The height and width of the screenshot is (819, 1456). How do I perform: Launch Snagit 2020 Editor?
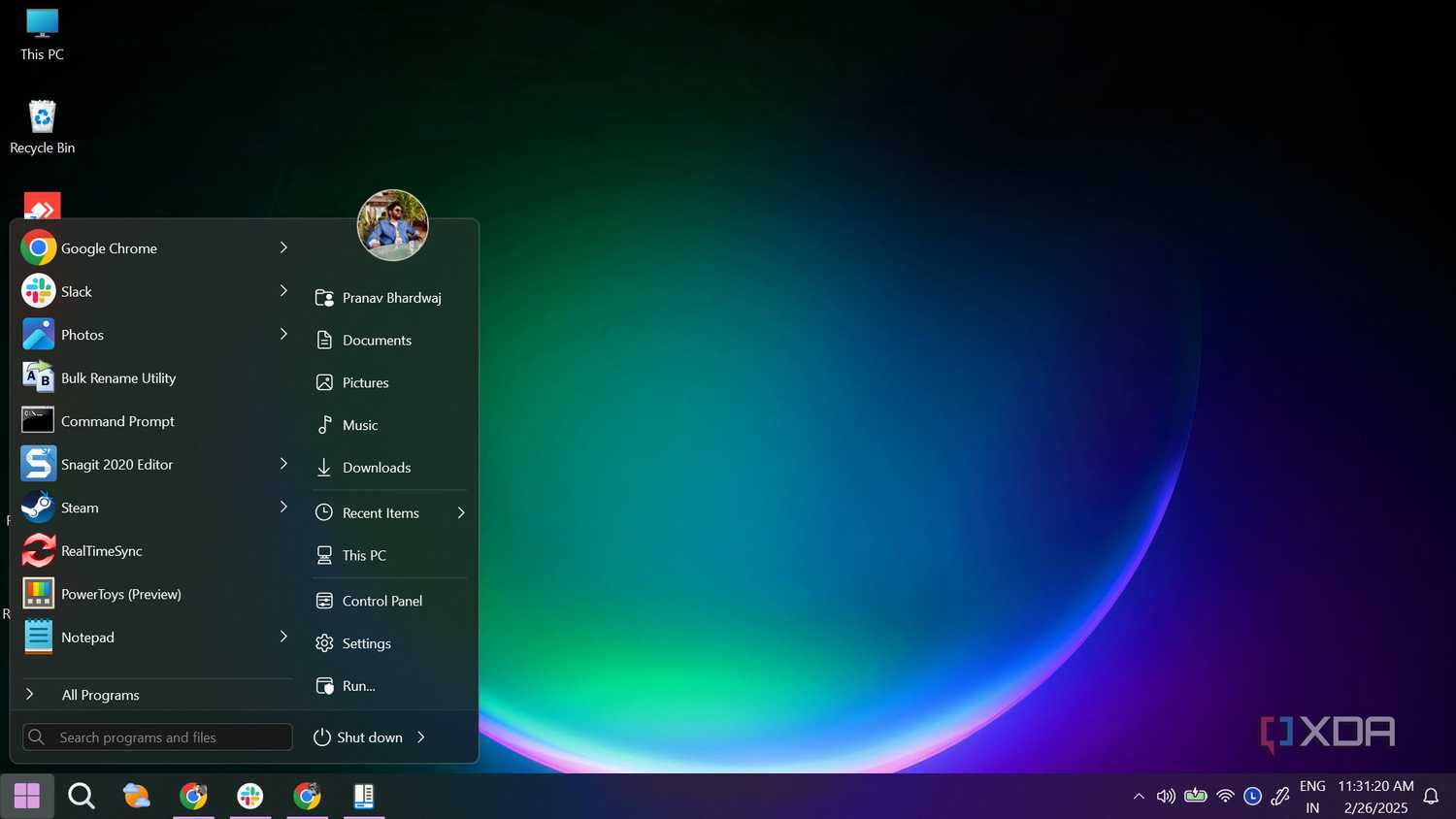click(x=155, y=464)
